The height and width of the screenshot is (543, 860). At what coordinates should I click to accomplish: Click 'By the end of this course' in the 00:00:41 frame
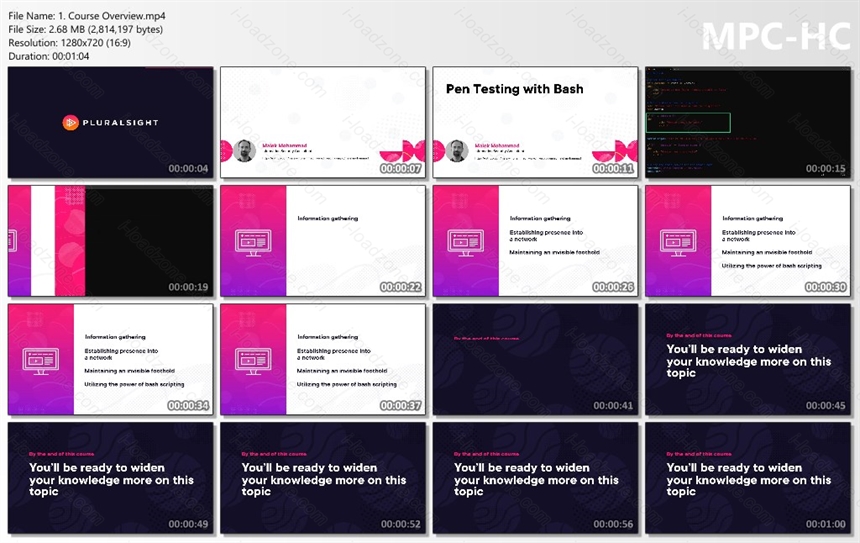click(x=486, y=338)
